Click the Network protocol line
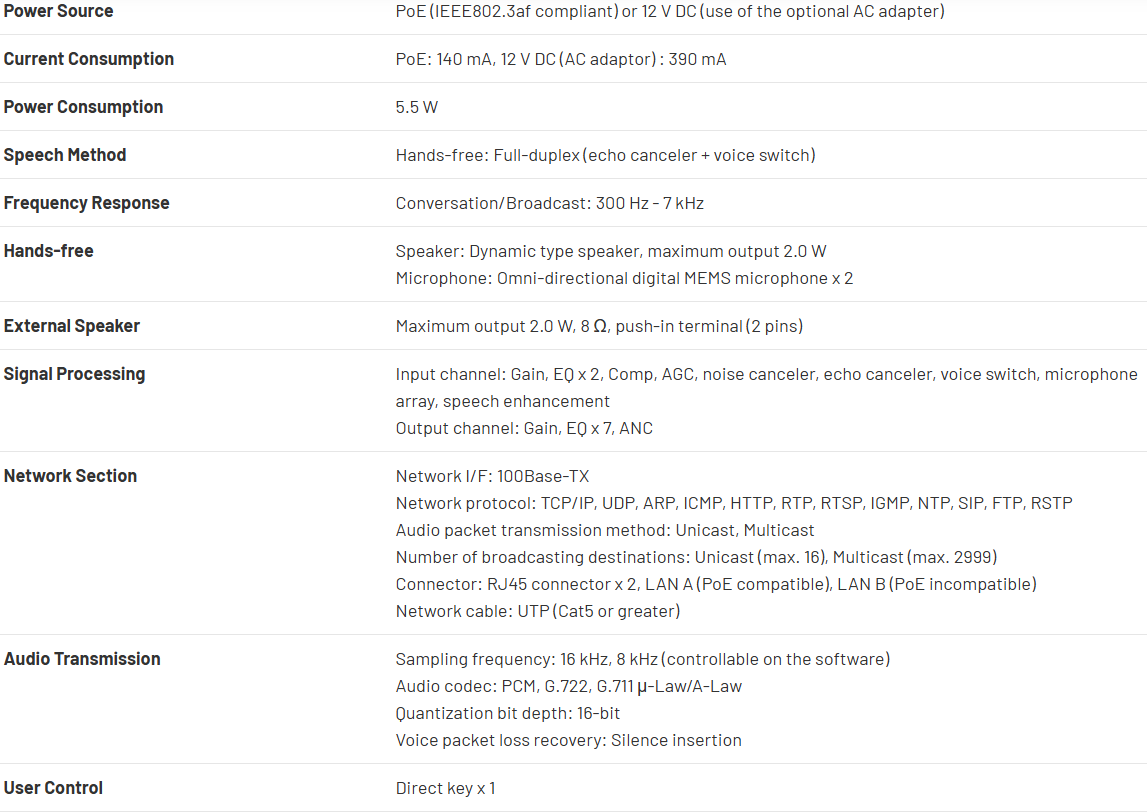This screenshot has height=812, width=1147. 734,503
